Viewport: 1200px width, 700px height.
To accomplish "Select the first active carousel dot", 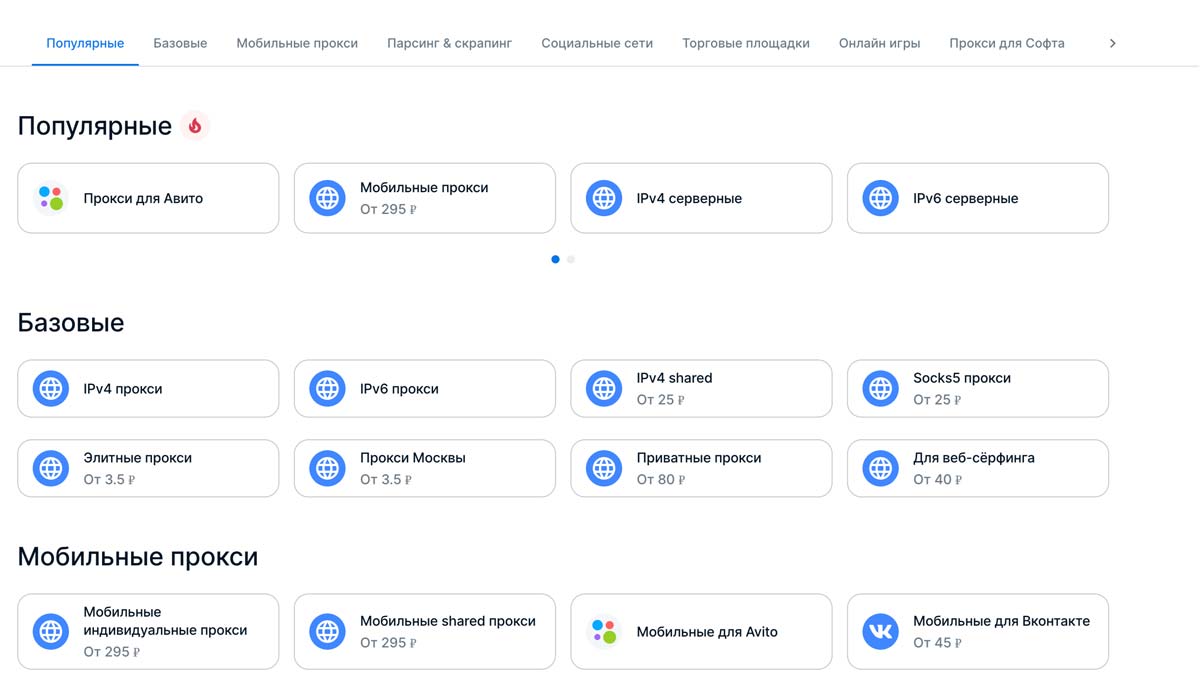I will click(555, 259).
